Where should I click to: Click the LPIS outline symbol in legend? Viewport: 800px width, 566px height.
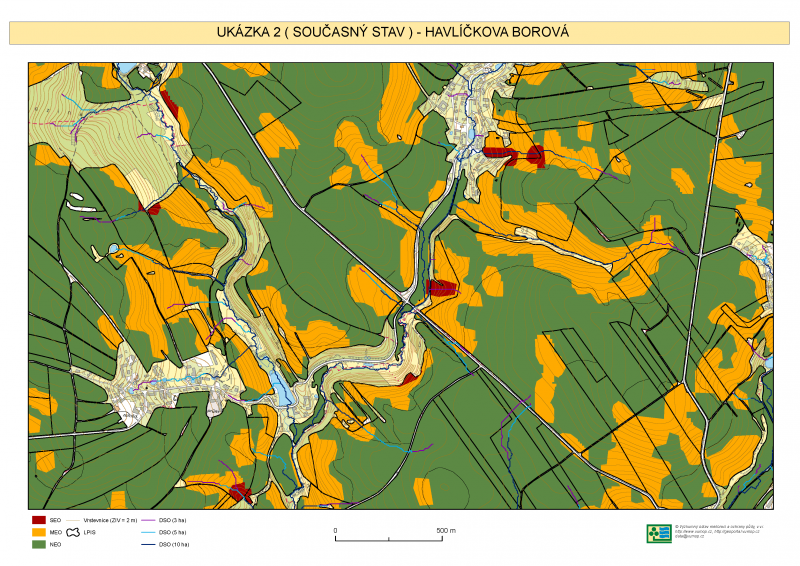click(73, 533)
